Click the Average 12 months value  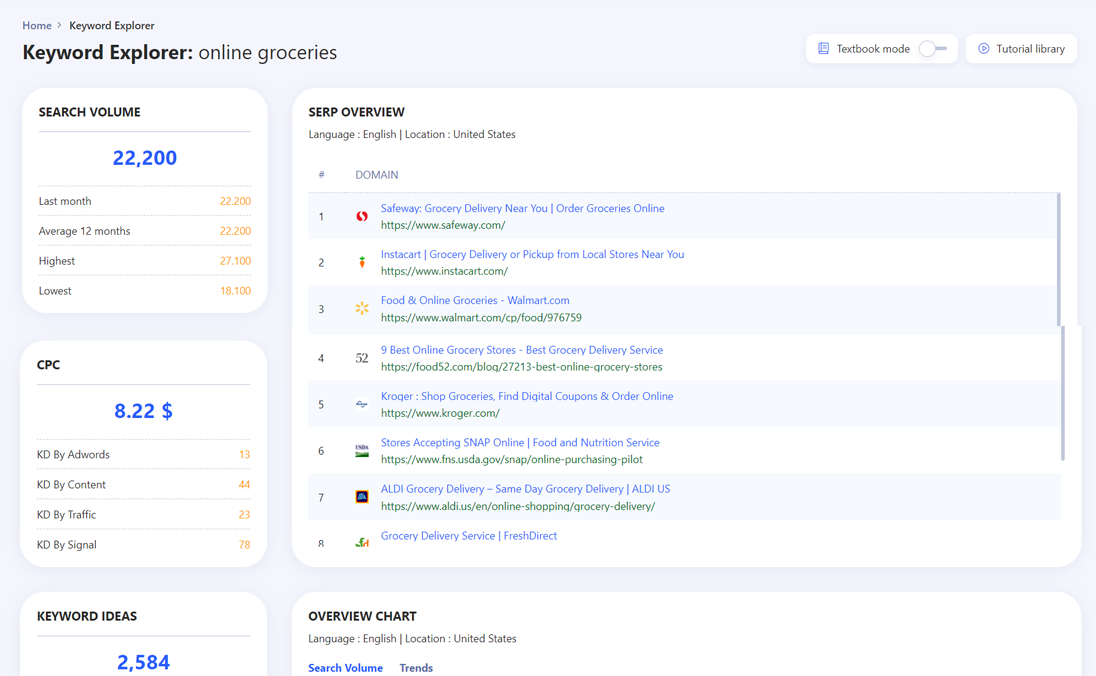tap(236, 231)
